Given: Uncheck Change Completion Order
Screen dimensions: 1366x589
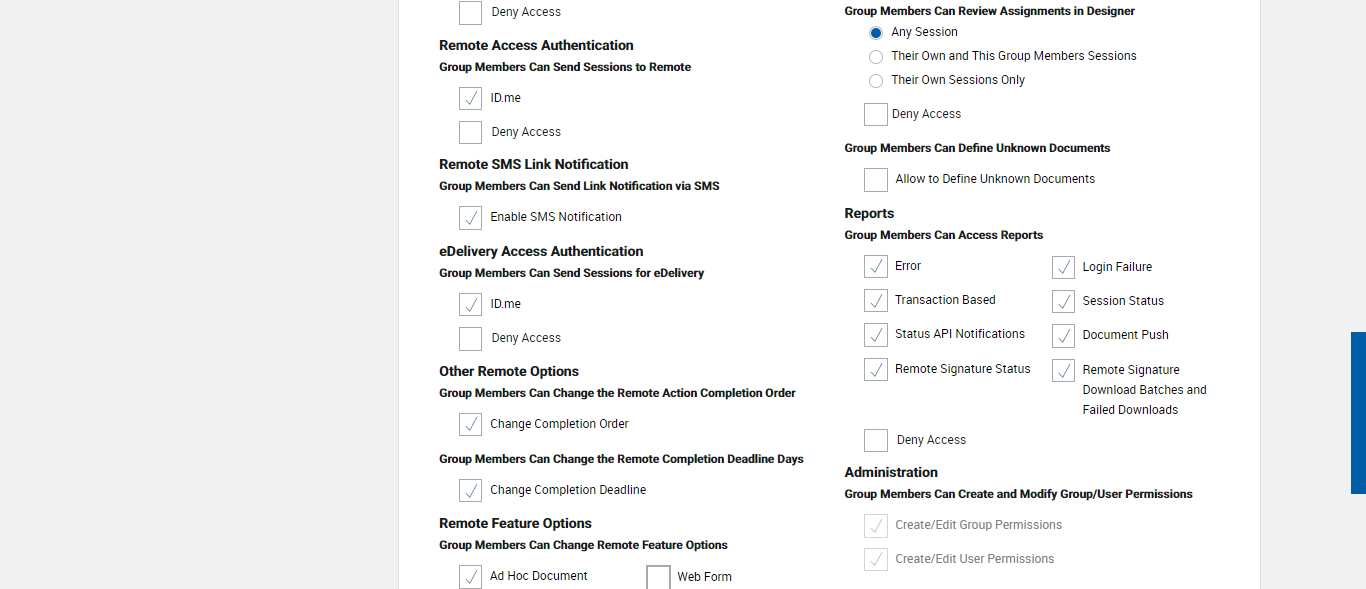Looking at the screenshot, I should [471, 425].
